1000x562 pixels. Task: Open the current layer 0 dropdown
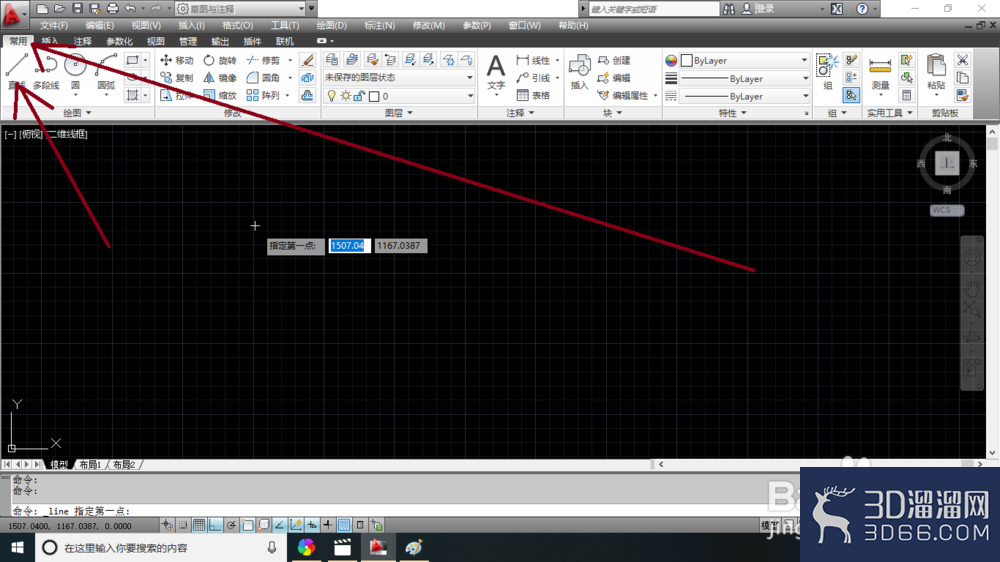pyautogui.click(x=399, y=96)
